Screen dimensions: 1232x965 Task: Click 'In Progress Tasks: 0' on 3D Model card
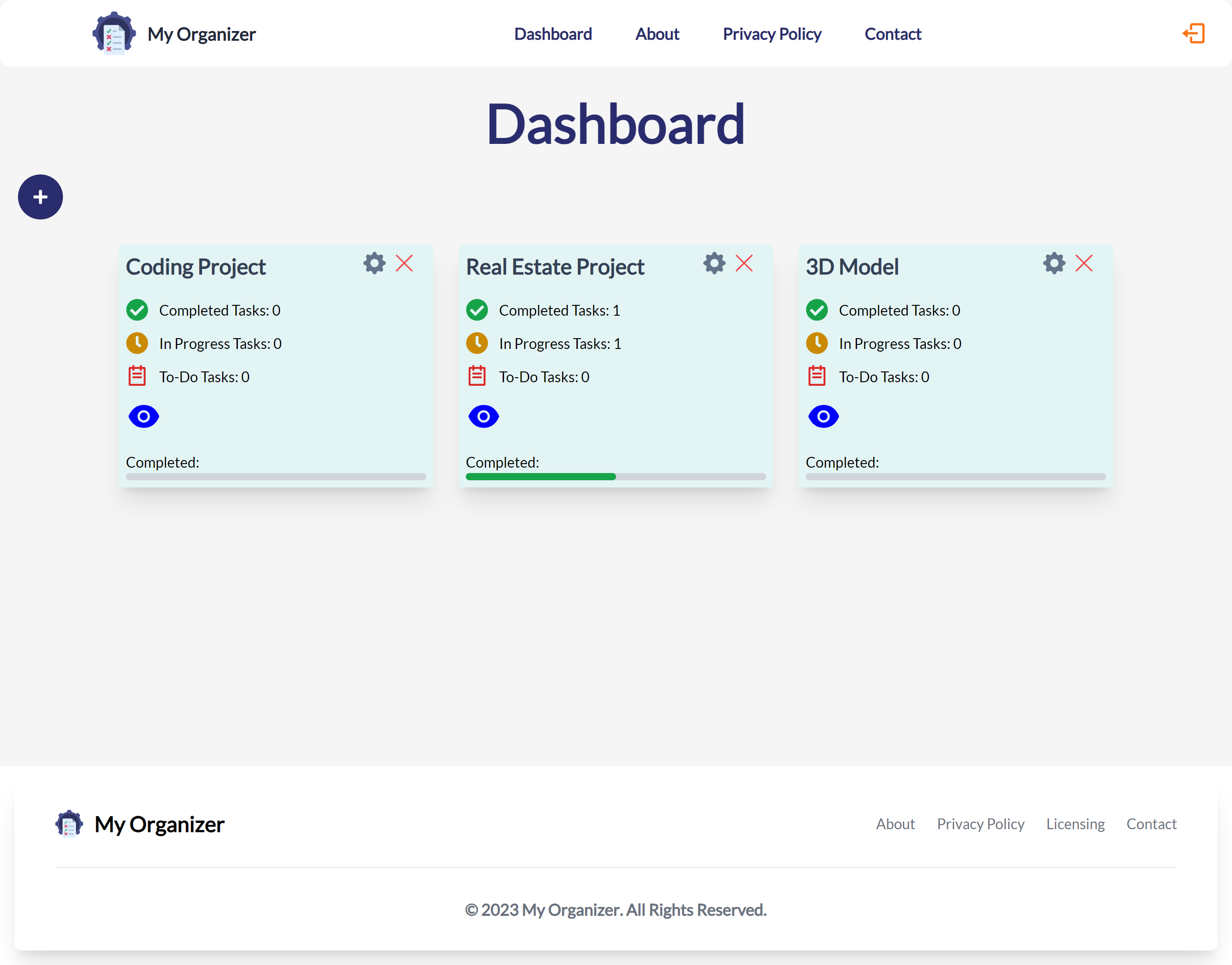click(901, 344)
